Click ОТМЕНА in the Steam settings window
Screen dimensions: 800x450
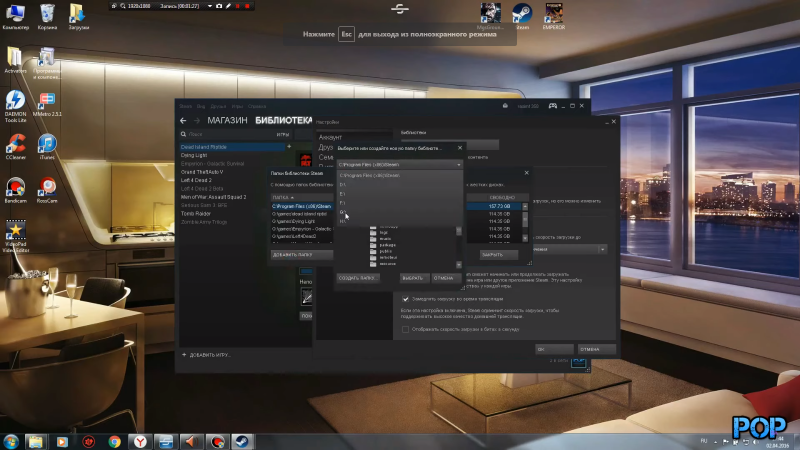[596, 349]
